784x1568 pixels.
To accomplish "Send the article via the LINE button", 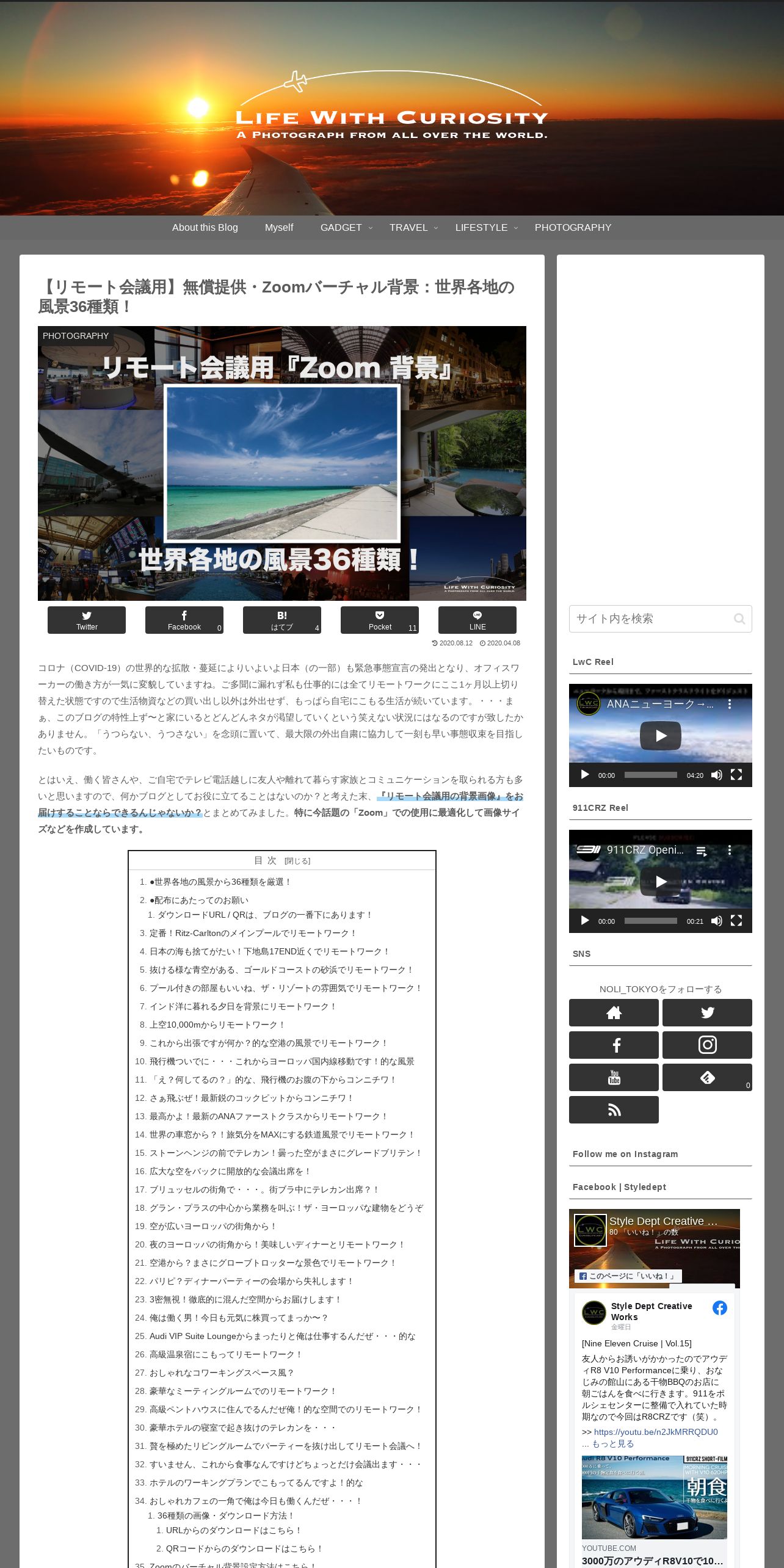I will point(477,620).
